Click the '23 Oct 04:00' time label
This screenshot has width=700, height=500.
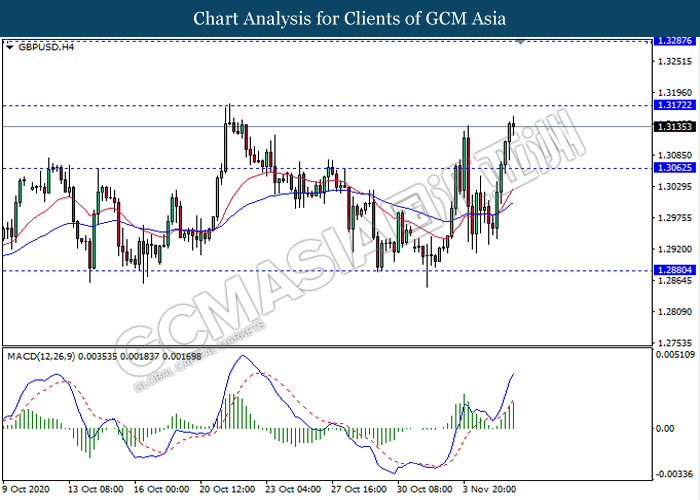point(293,489)
